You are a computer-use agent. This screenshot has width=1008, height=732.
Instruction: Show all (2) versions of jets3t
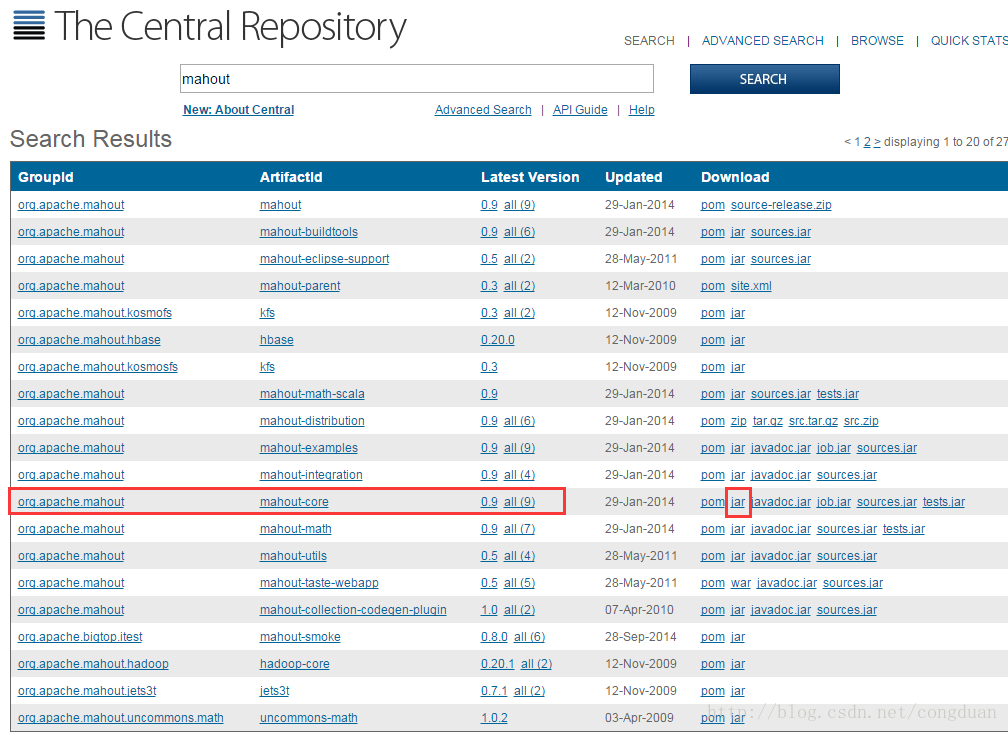click(x=530, y=691)
